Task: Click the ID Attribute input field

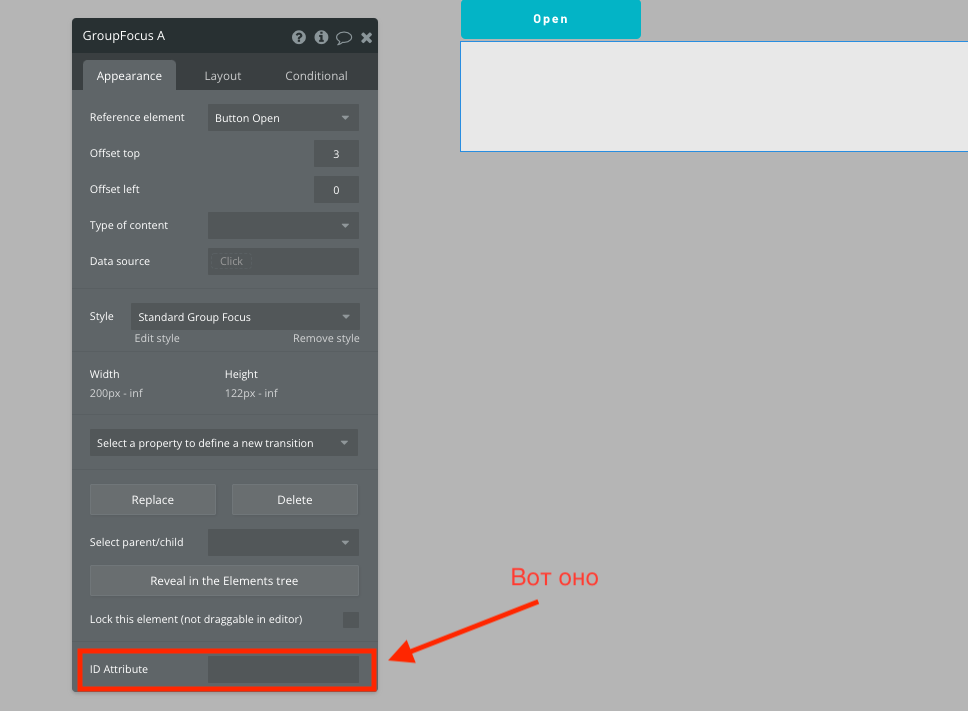Action: click(283, 670)
